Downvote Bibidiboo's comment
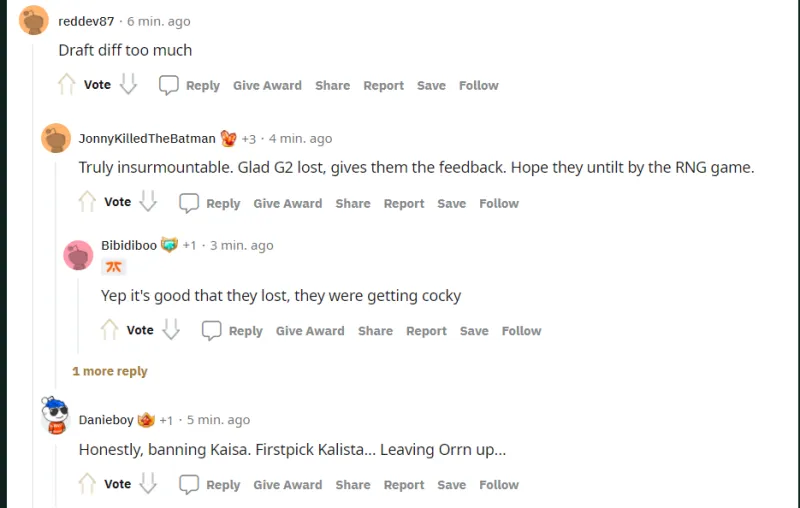This screenshot has height=508, width=800. point(171,330)
